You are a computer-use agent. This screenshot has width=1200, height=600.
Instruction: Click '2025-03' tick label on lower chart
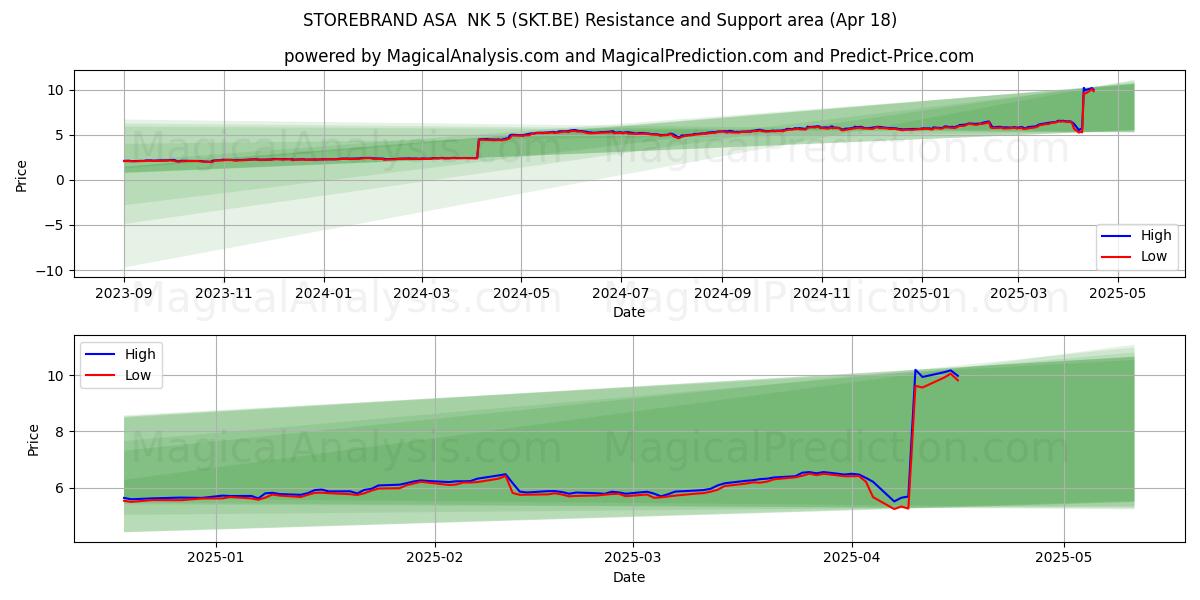point(634,560)
